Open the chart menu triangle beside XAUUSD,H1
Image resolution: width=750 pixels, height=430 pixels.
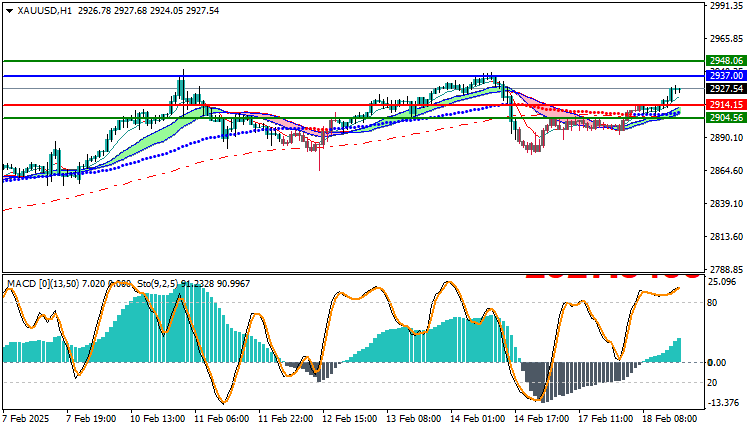click(10, 11)
